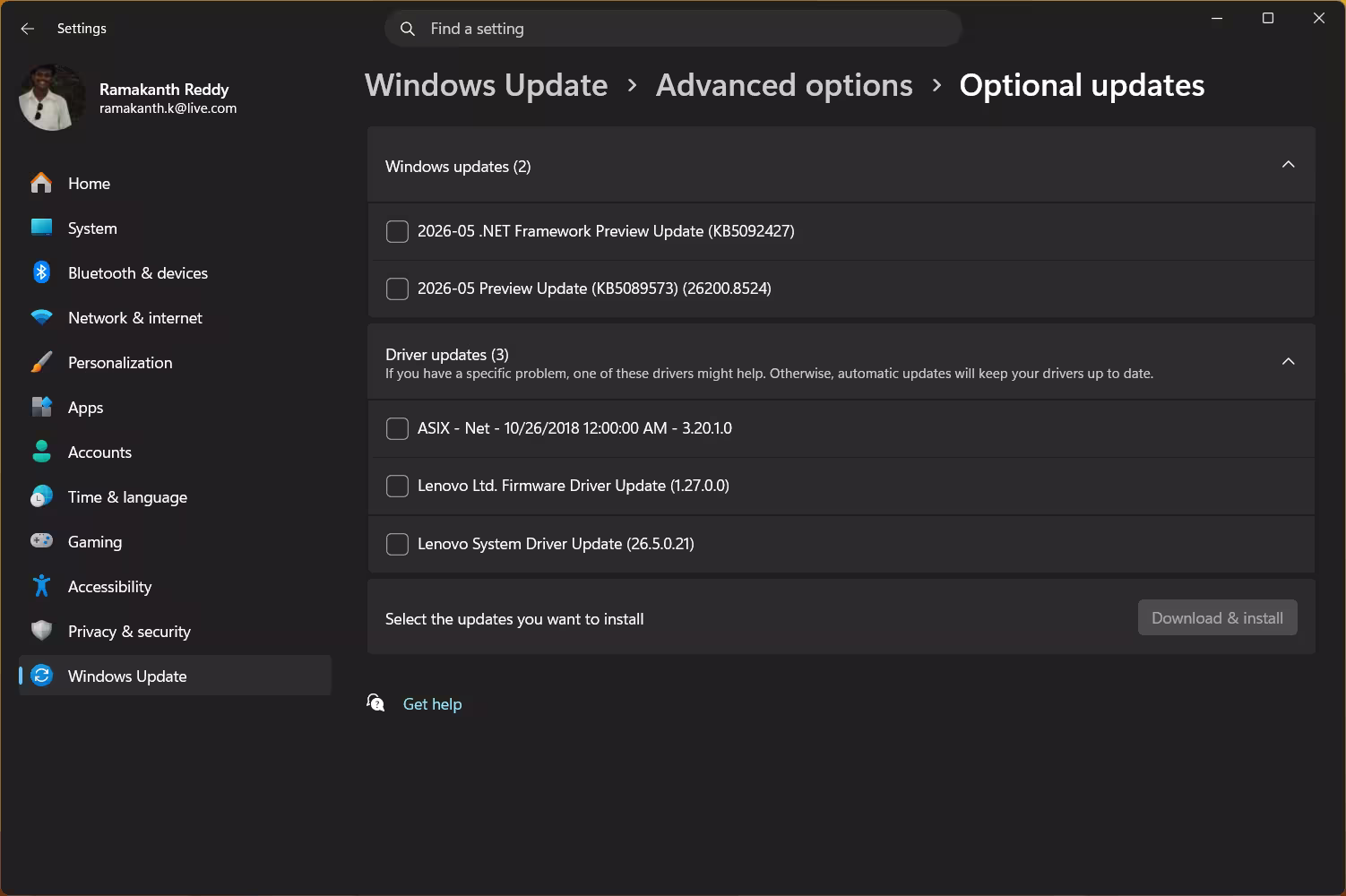Click the Find a setting search box

pyautogui.click(x=673, y=29)
